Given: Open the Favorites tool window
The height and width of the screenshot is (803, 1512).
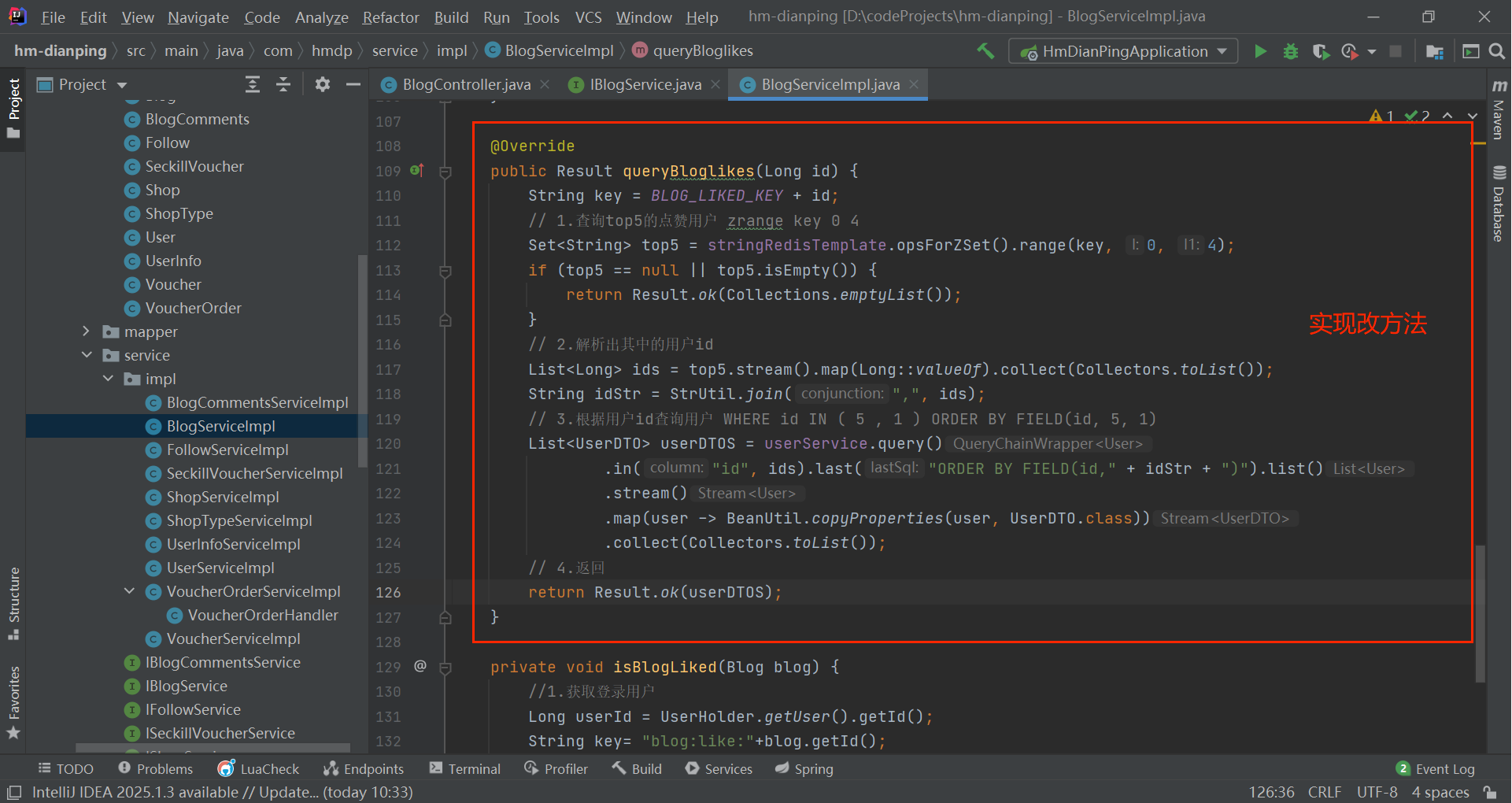Looking at the screenshot, I should point(13,702).
